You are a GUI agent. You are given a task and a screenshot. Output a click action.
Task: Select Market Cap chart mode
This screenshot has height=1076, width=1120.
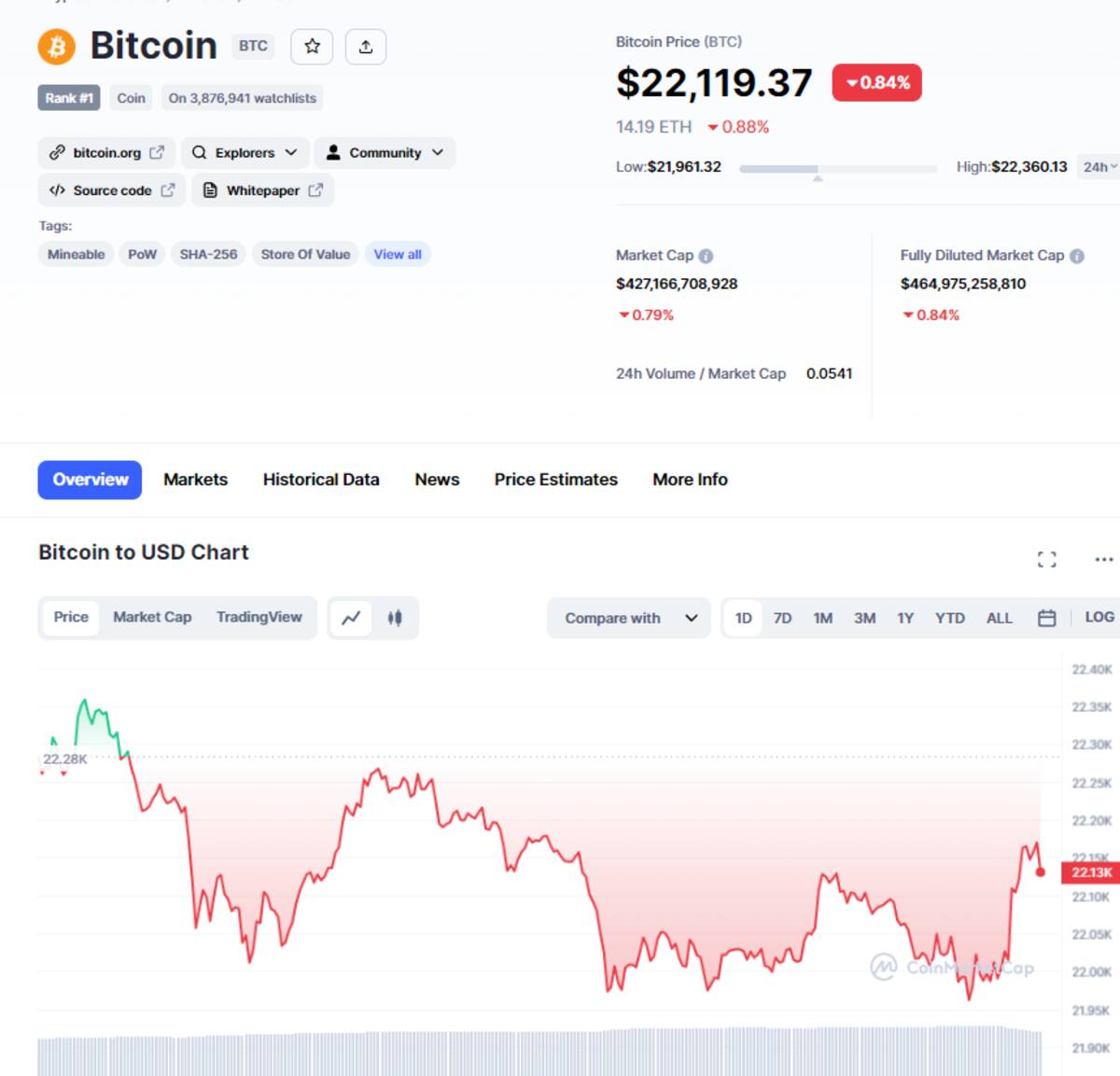[152, 617]
